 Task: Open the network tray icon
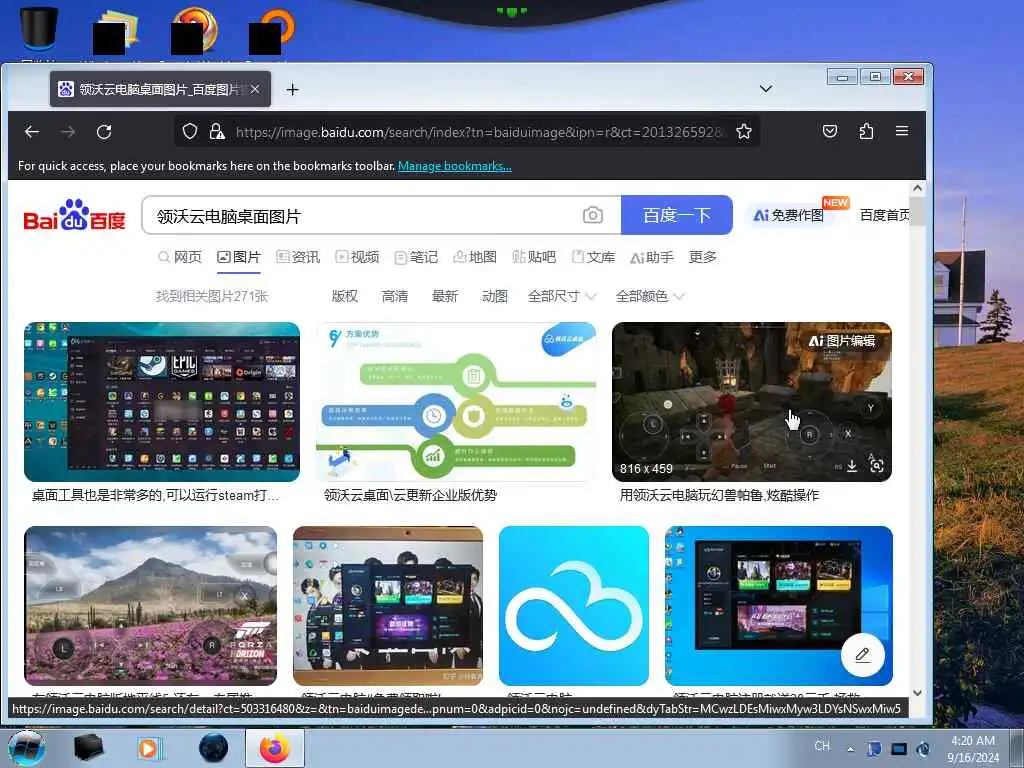899,749
